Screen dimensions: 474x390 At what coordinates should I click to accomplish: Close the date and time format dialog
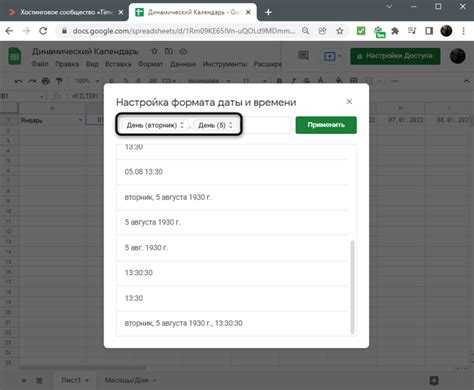pyautogui.click(x=349, y=101)
